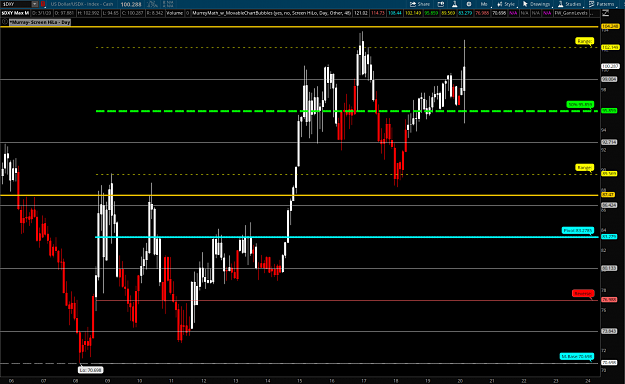Click the cyan 83.279 price axis label

(x=609, y=237)
